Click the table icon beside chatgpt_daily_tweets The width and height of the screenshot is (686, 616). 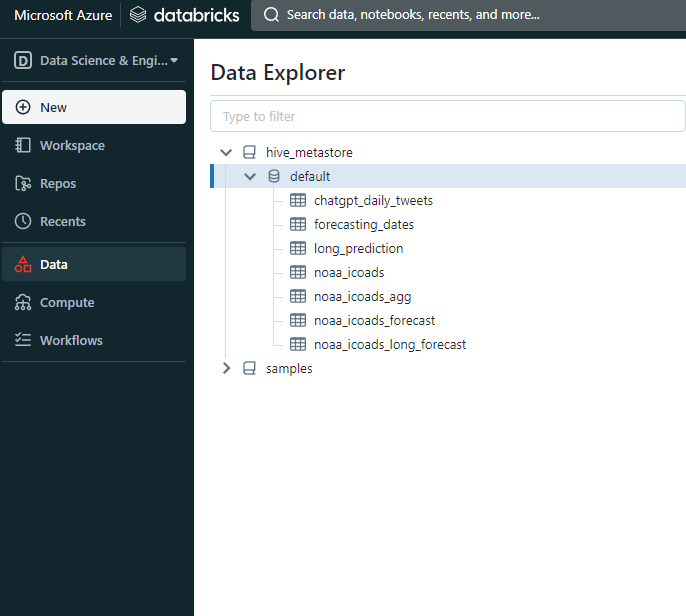click(x=297, y=201)
